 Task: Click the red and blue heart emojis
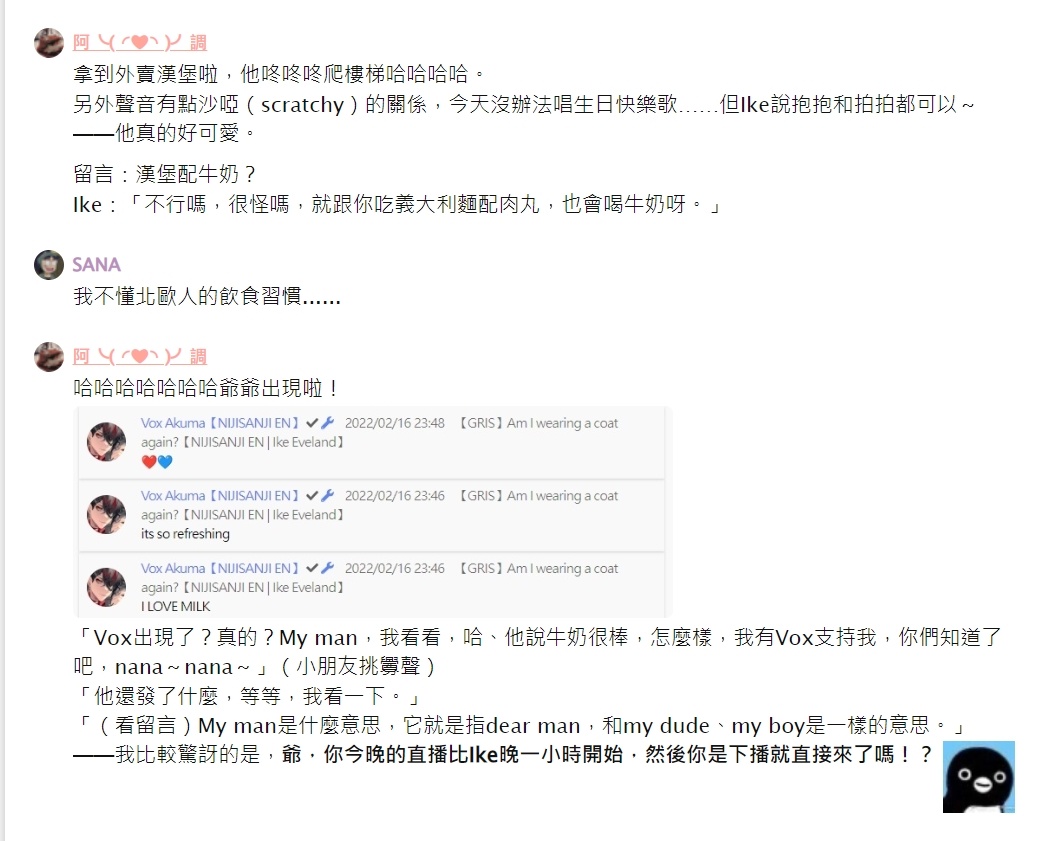[157, 462]
